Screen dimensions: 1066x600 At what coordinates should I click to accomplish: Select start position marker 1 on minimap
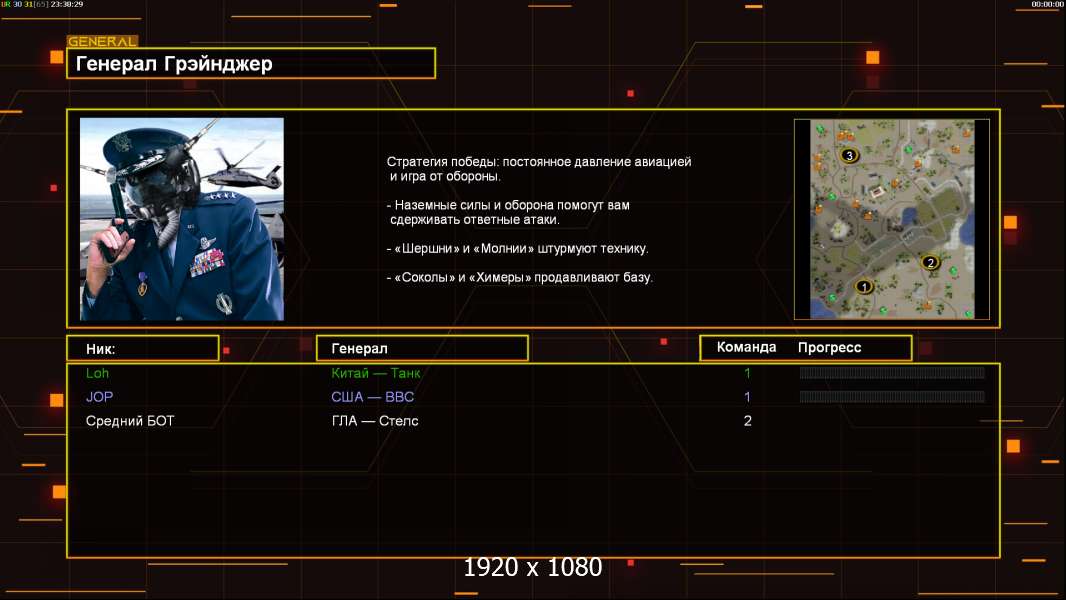(863, 287)
